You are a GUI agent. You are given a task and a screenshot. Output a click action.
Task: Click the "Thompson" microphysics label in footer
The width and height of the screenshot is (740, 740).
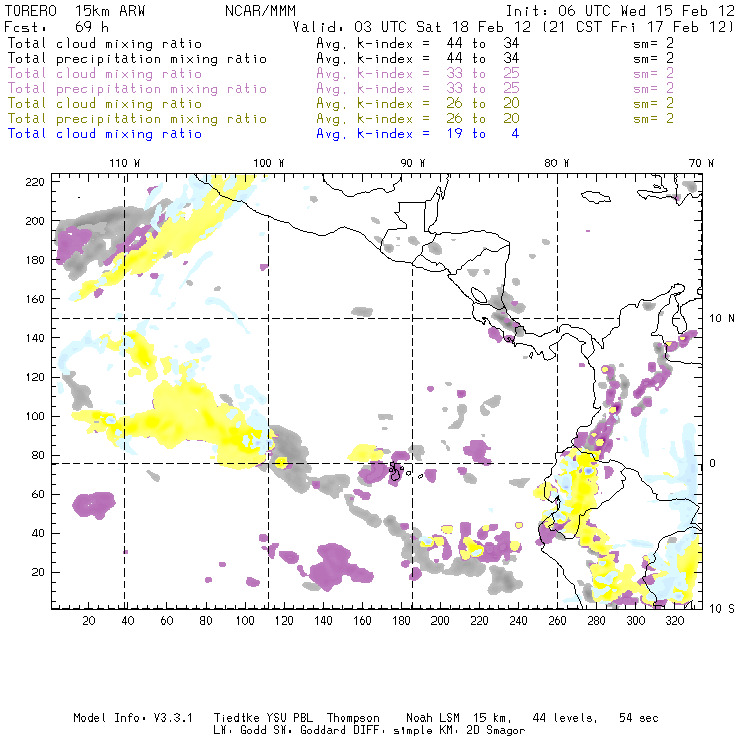tap(353, 718)
